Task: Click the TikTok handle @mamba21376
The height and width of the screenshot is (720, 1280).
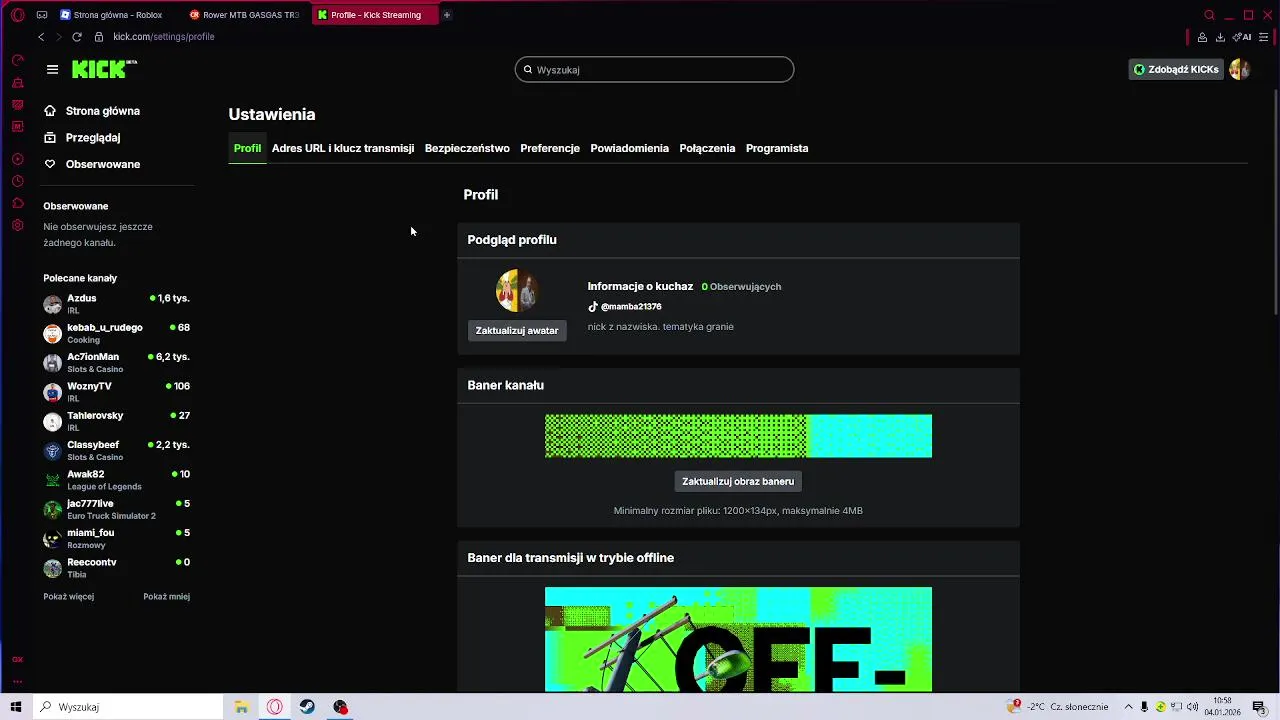Action: click(631, 307)
